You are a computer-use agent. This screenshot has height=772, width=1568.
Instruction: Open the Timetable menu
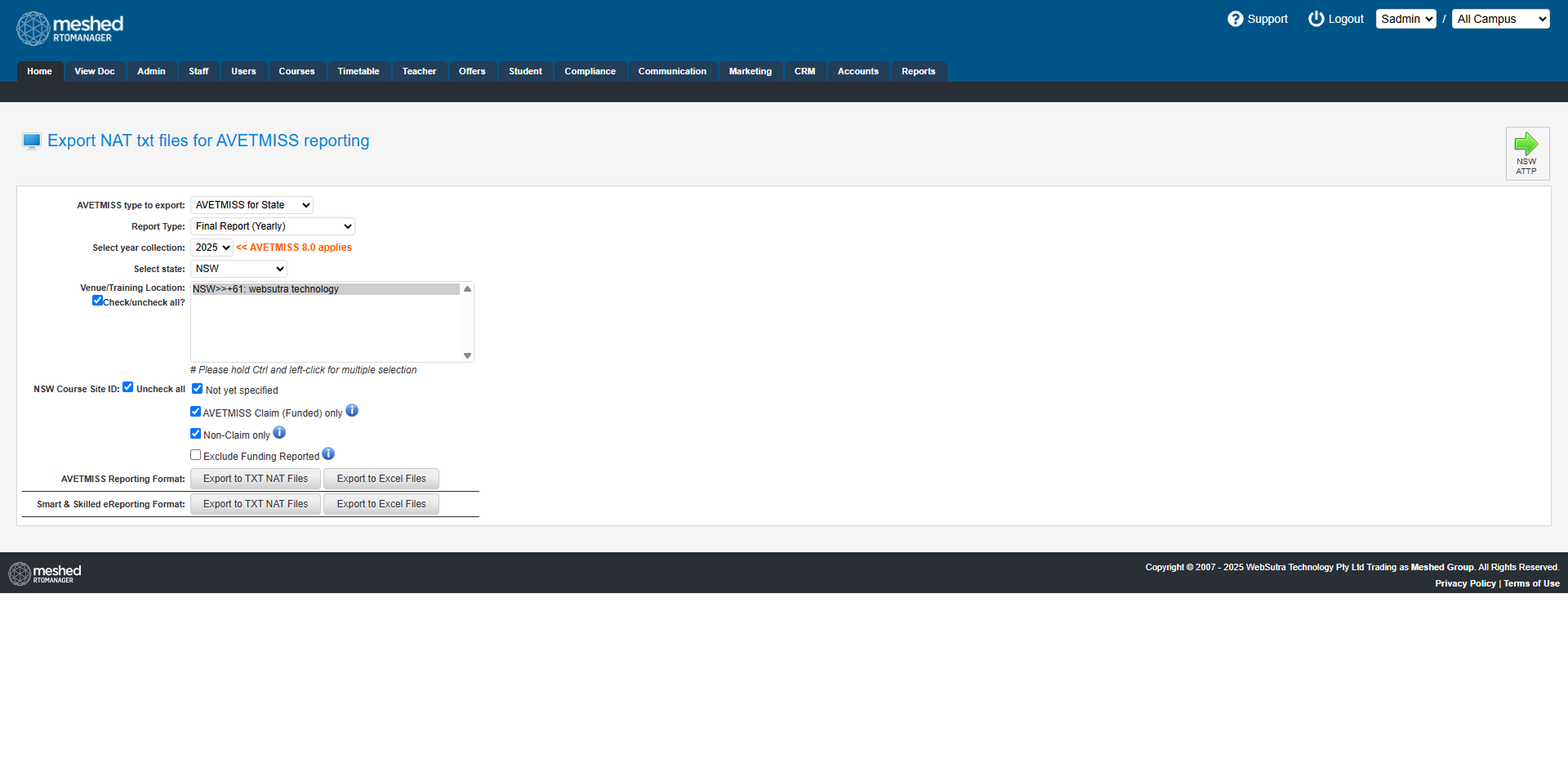coord(358,71)
